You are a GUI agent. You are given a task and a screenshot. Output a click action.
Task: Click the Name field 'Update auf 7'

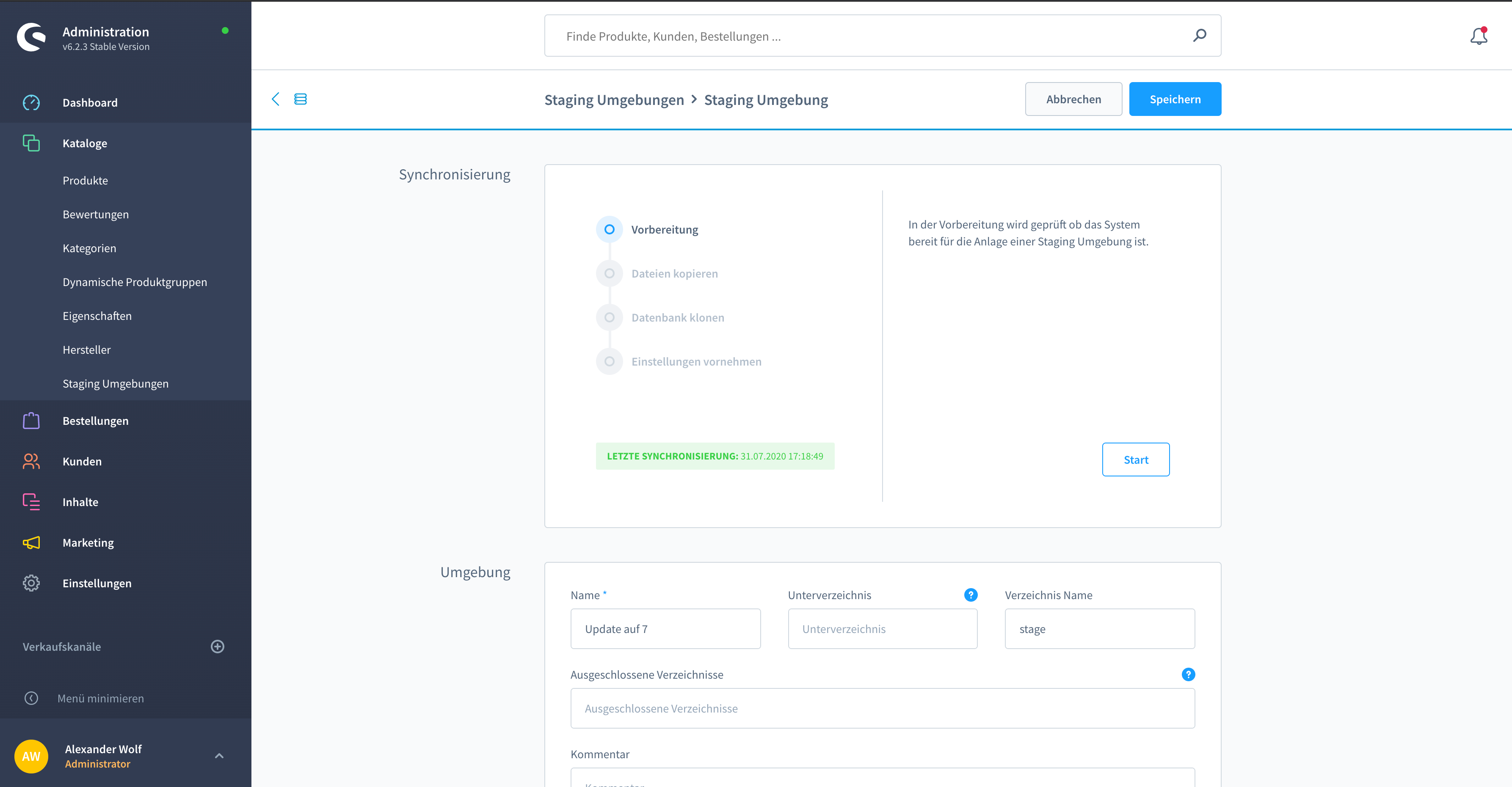pyautogui.click(x=665, y=629)
